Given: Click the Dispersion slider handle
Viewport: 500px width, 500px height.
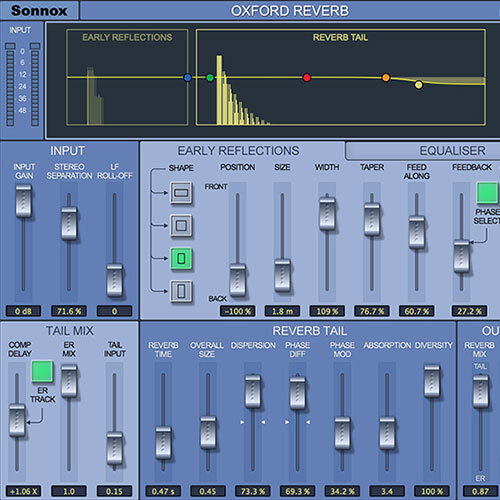Looking at the screenshot, I should tap(253, 391).
